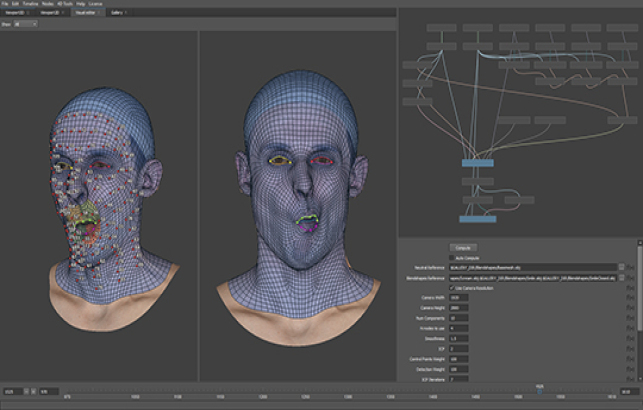
Task: Browse for the Neutral Reference file
Action: tap(621, 268)
